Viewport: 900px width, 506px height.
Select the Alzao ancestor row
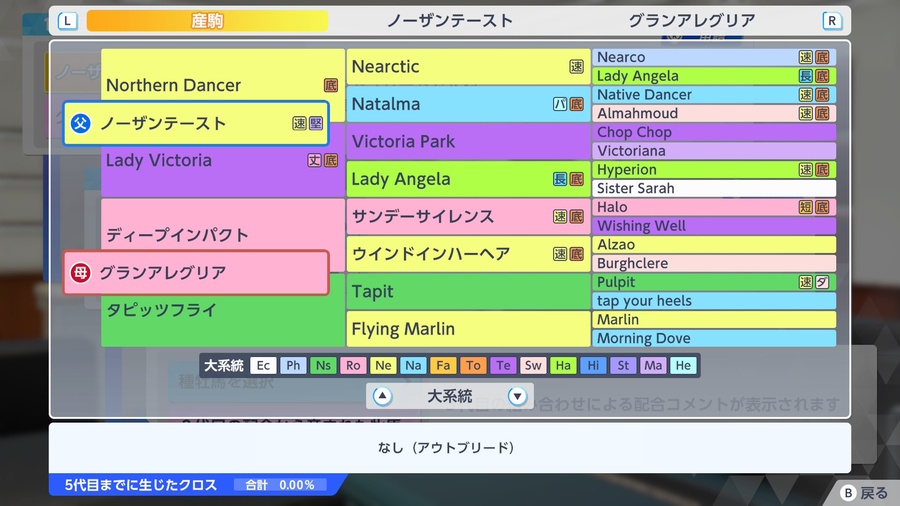click(714, 244)
